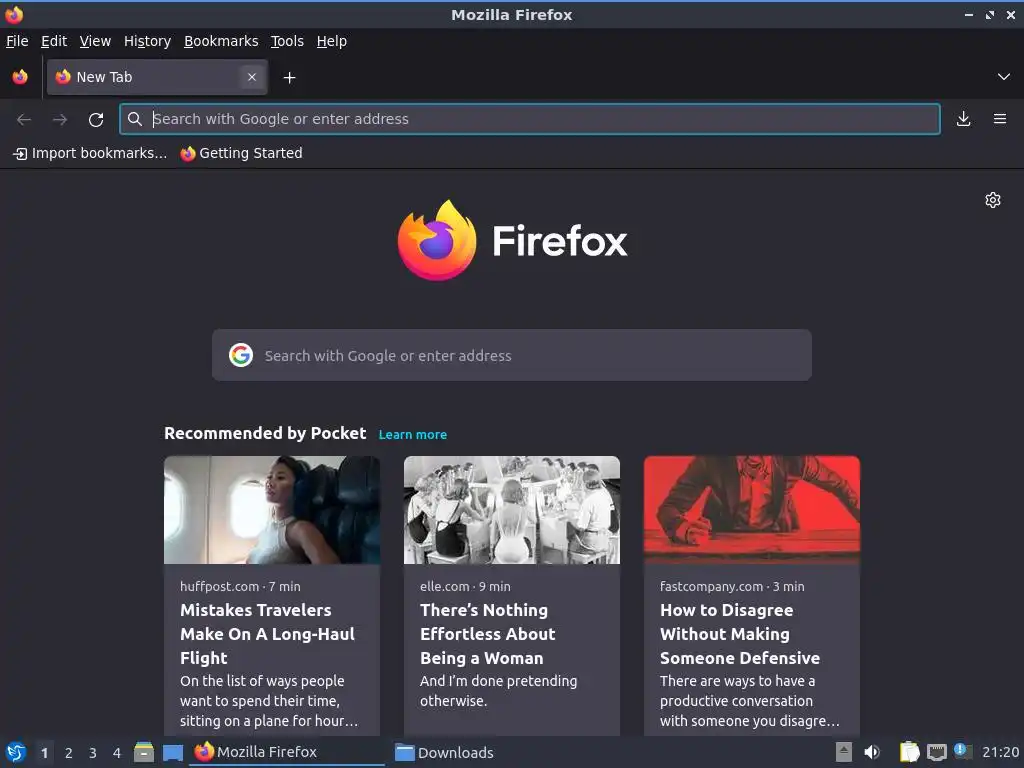Open the View menu
Image resolution: width=1024 pixels, height=768 pixels.
(x=95, y=41)
